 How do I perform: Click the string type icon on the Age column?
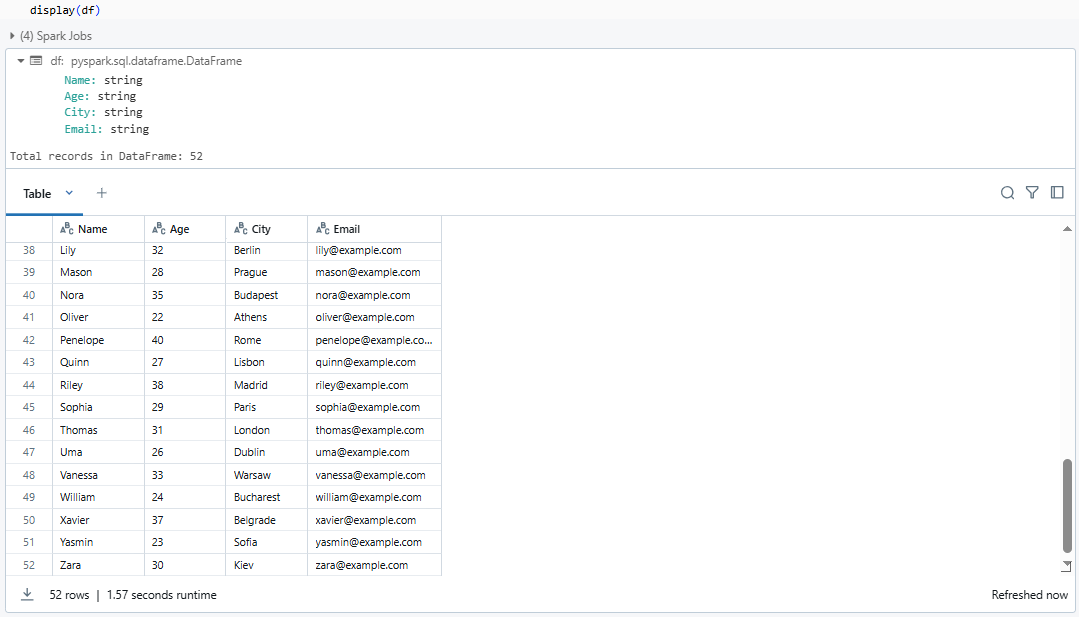[x=158, y=228]
